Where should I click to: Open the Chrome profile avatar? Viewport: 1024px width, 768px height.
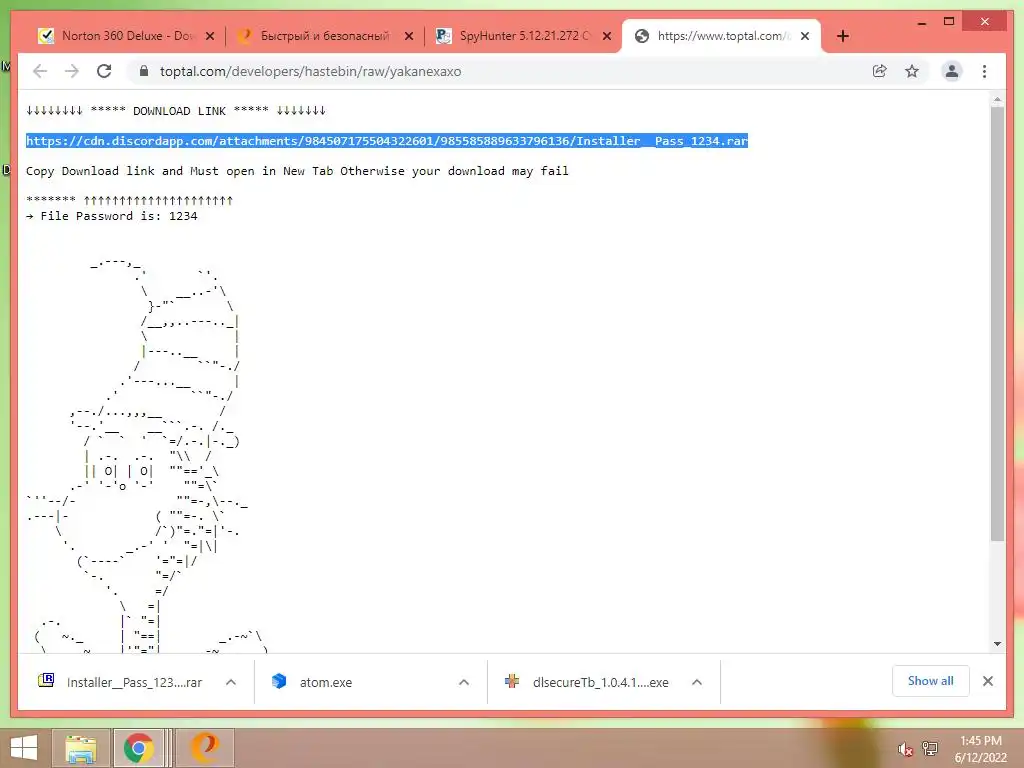pos(952,71)
